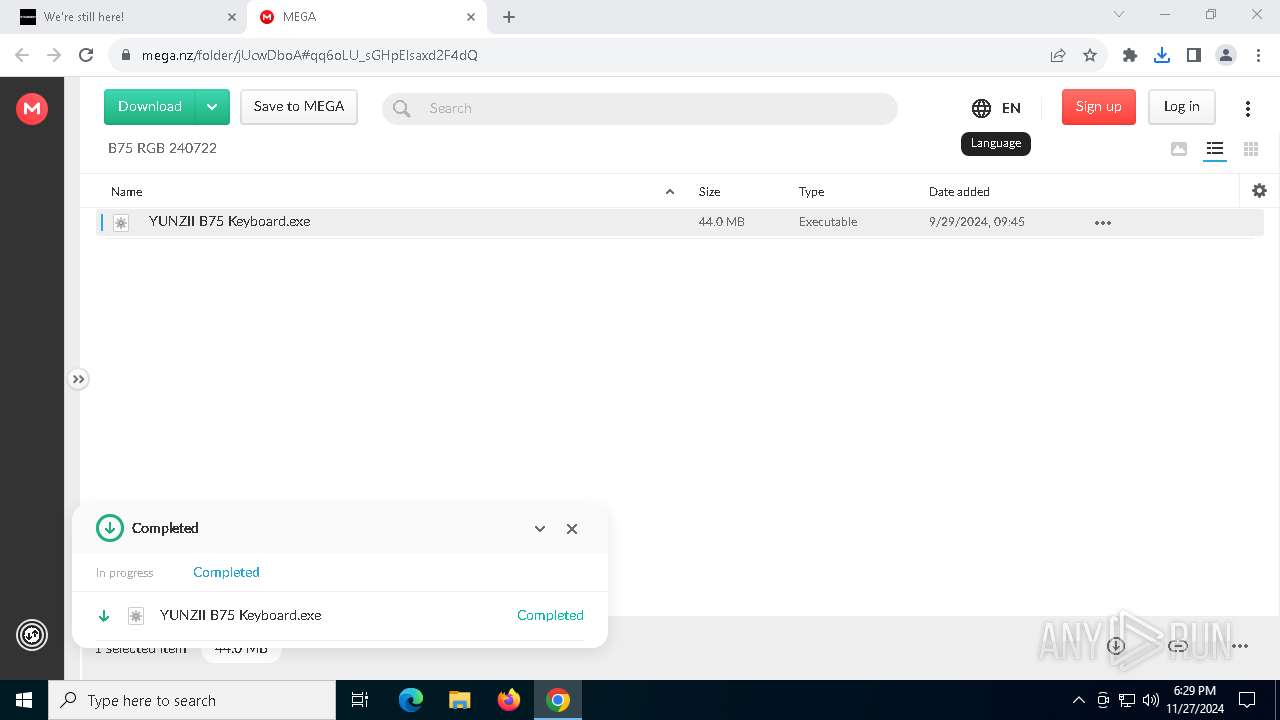
Task: Sort by Date added column
Action: tap(959, 192)
